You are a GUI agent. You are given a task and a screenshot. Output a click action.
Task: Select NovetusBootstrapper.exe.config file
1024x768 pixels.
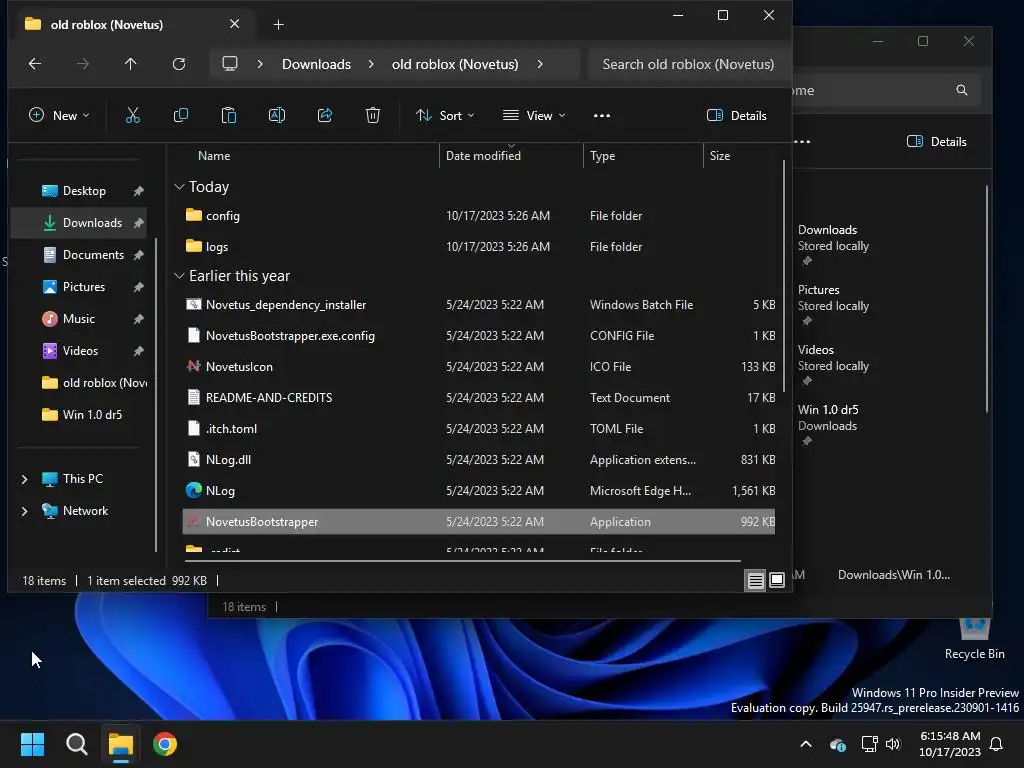tap(479, 336)
